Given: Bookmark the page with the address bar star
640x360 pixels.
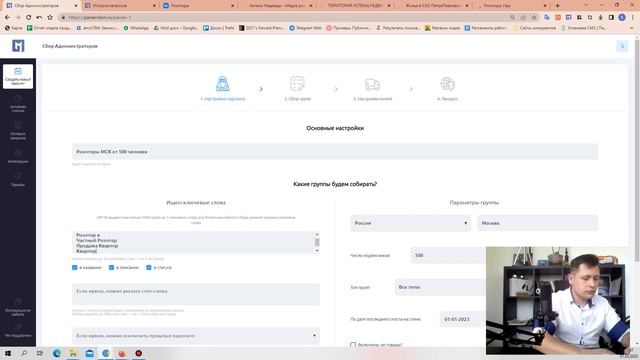Looking at the screenshot, I should 534,18.
